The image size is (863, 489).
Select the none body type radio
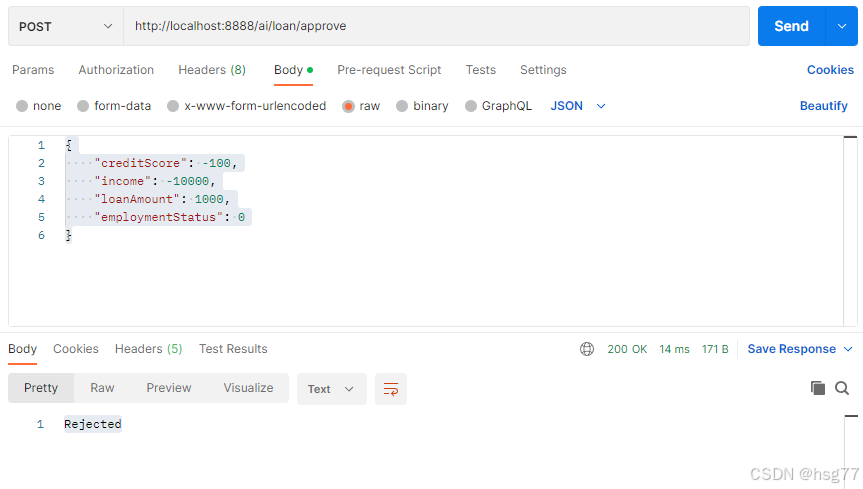pyautogui.click(x=22, y=106)
